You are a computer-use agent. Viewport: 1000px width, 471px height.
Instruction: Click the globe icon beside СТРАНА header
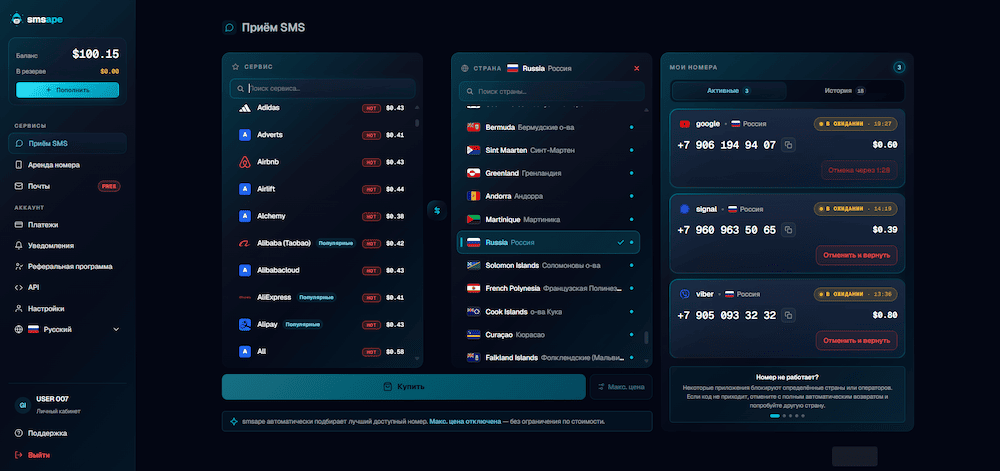(x=464, y=68)
